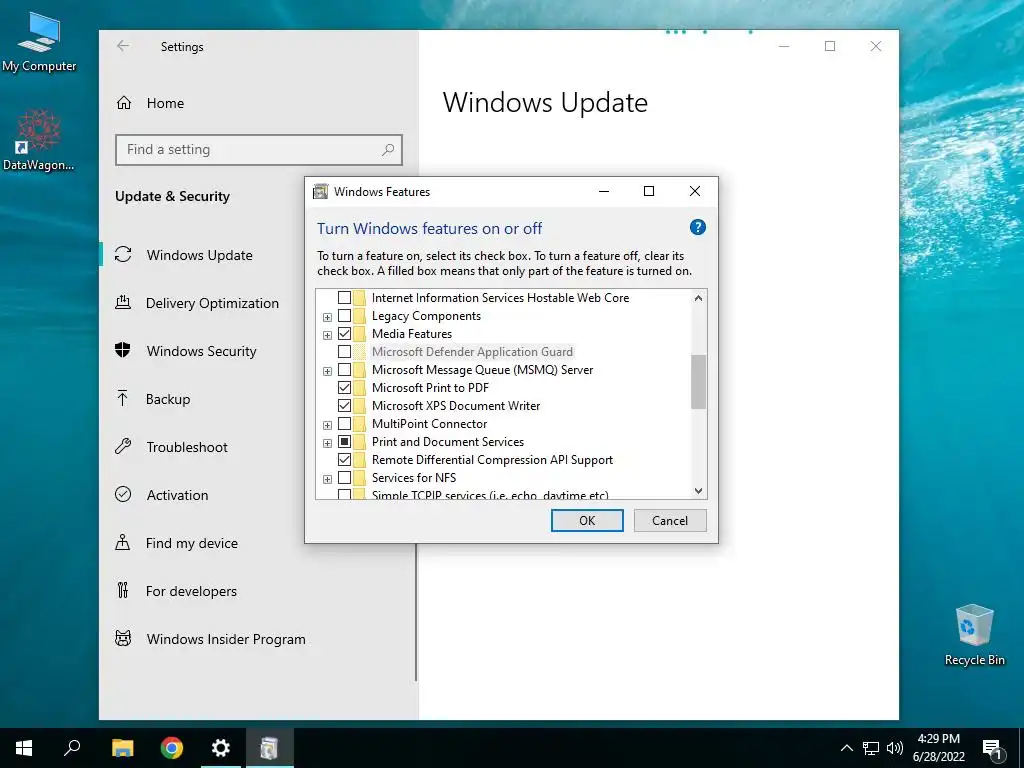Toggle Print and Document Services checkbox
The width and height of the screenshot is (1024, 768).
(344, 442)
